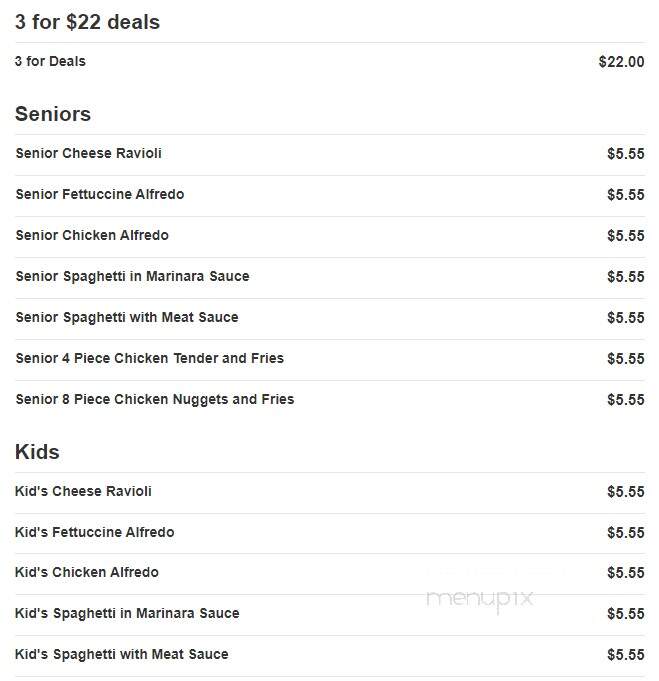
Task: Click the price of Kid's Chicken Alfredo
Action: click(626, 573)
